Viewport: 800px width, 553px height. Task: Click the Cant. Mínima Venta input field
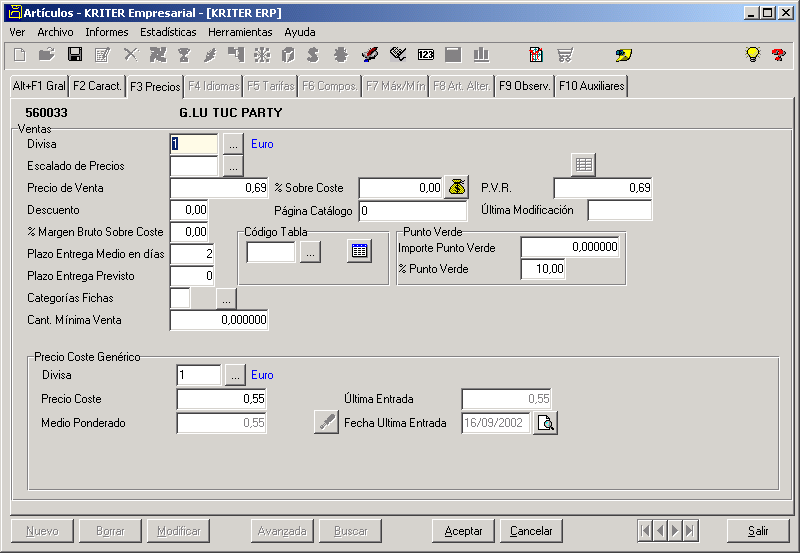tap(219, 320)
